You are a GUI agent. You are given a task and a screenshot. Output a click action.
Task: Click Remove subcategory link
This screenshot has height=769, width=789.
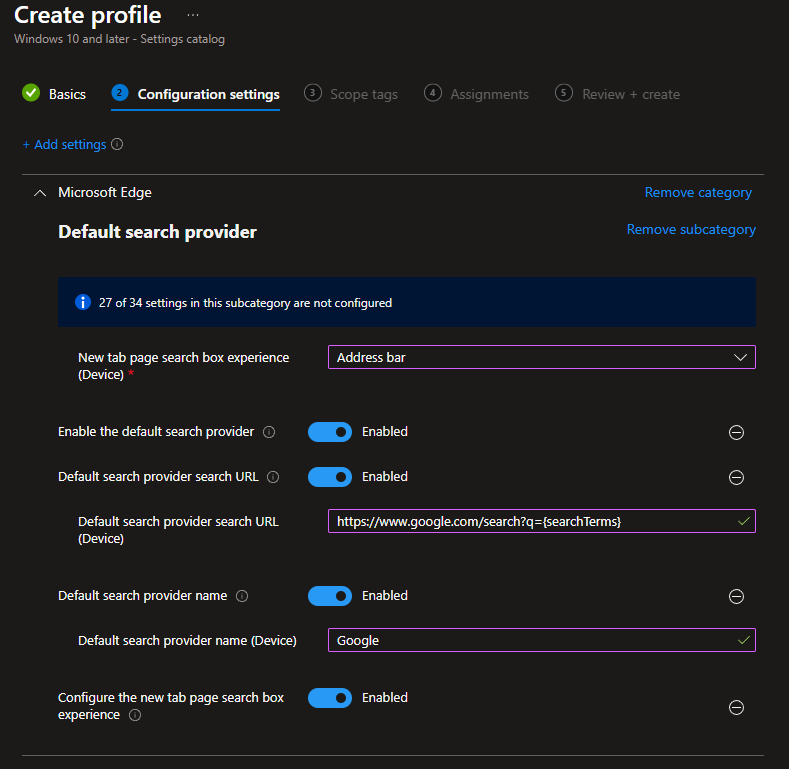coord(691,229)
